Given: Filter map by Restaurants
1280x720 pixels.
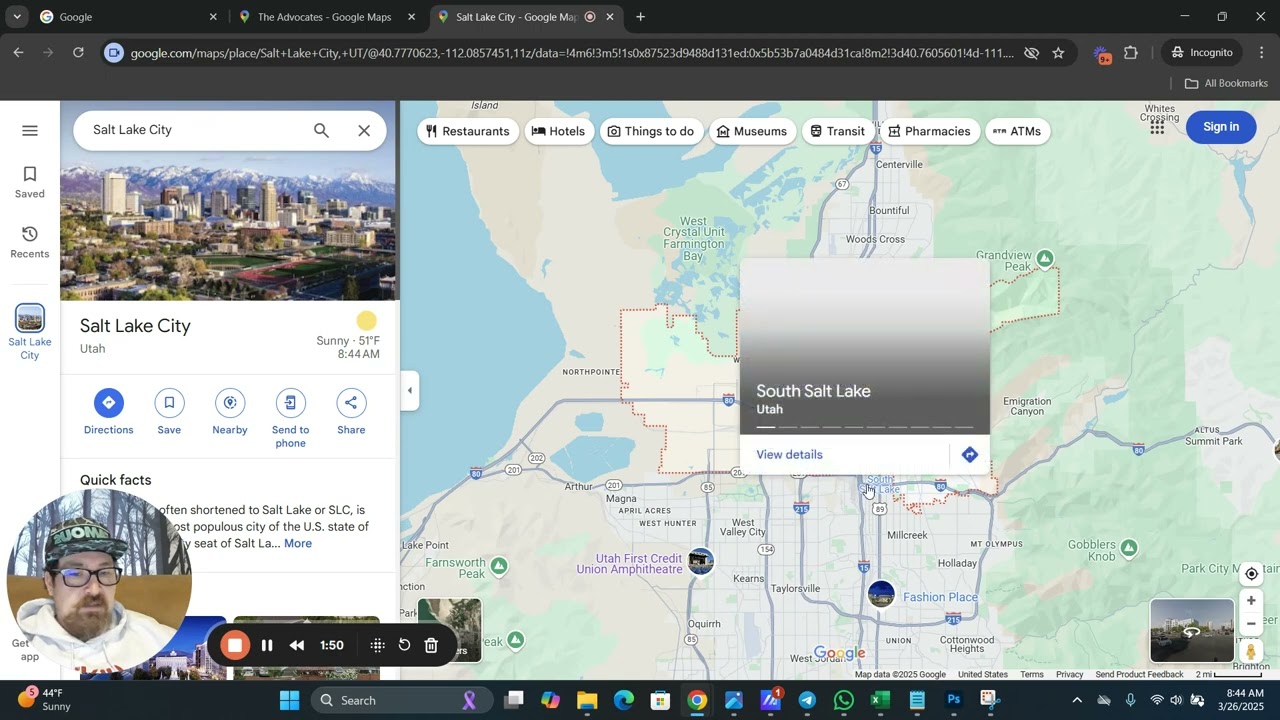Looking at the screenshot, I should click(468, 131).
